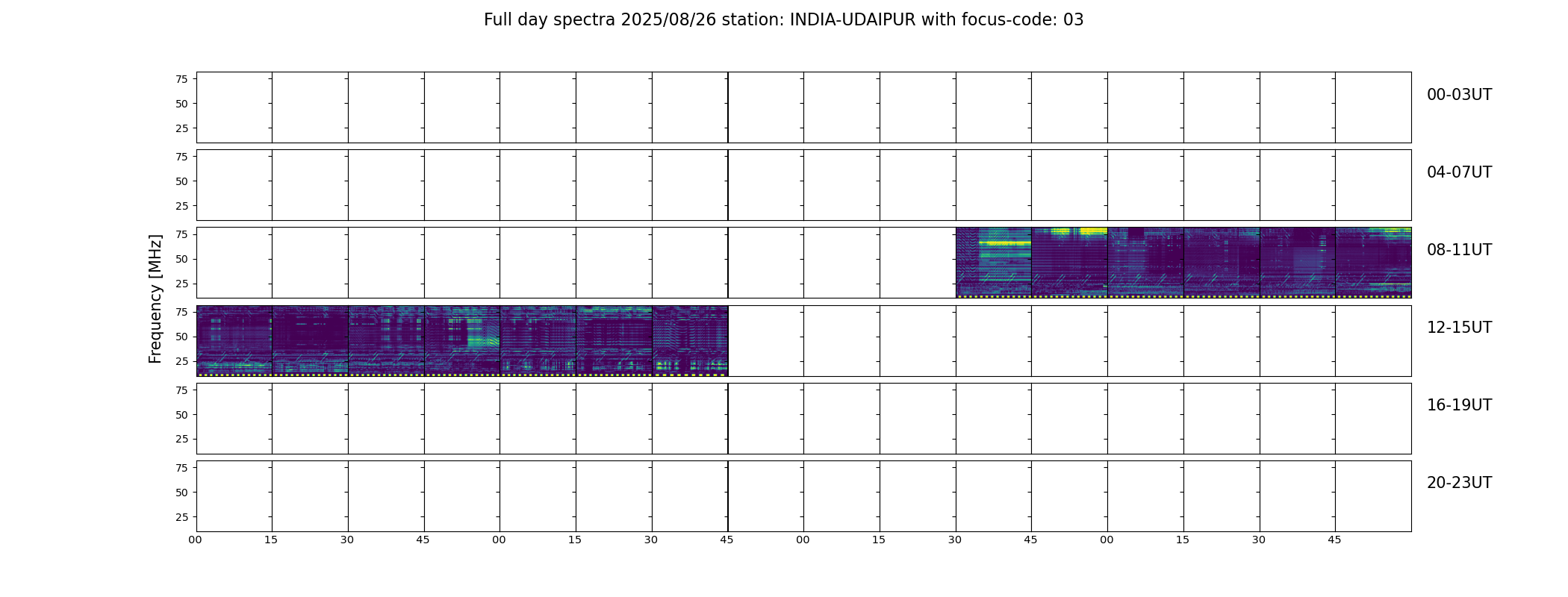
Task: Click the rightmost '45' minute tick on the time axis
Action: tap(1334, 540)
